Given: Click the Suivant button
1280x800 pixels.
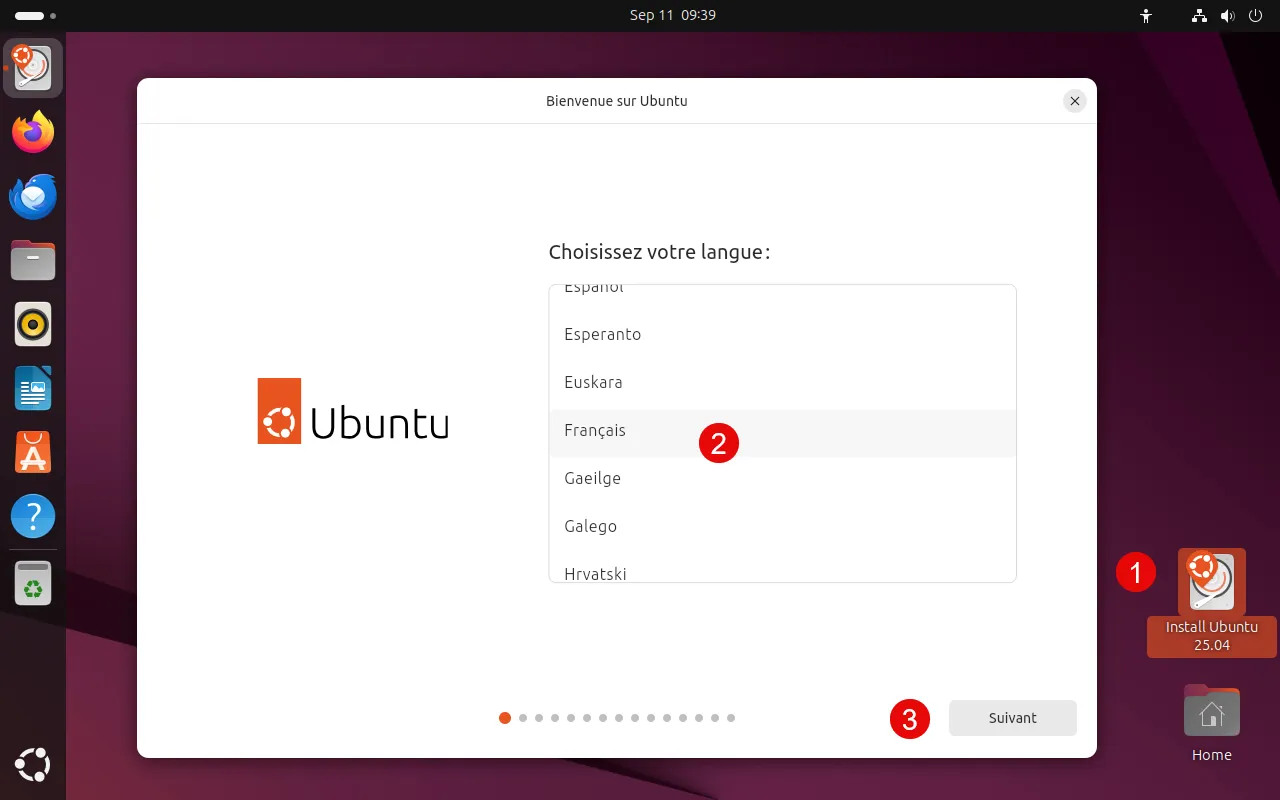Looking at the screenshot, I should coord(1012,718).
